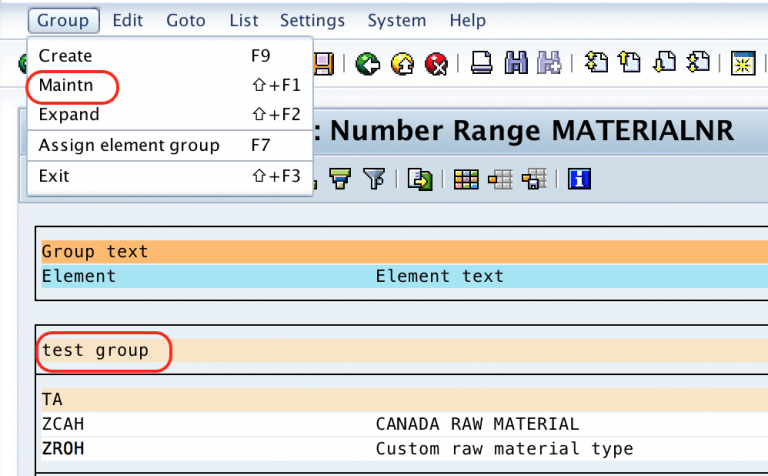Click the Change Layout colored grid icon

(x=466, y=179)
